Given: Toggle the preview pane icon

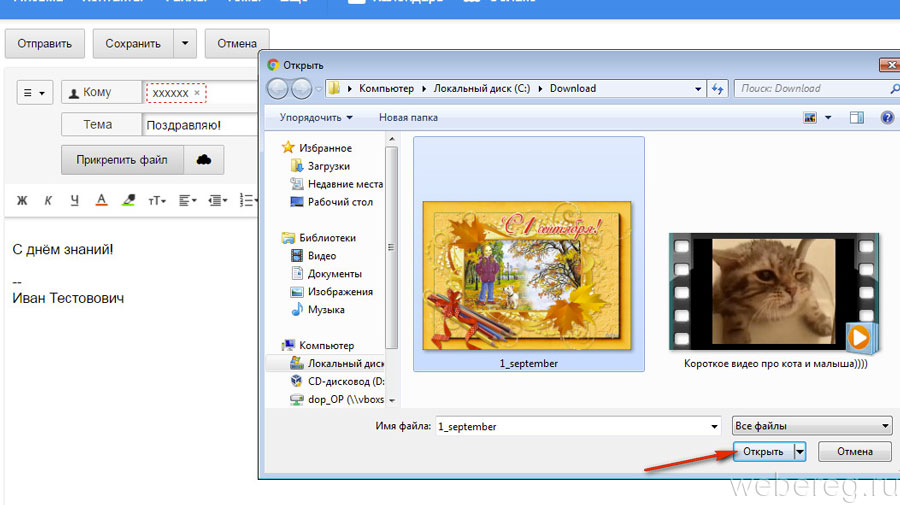Looking at the screenshot, I should 856,118.
